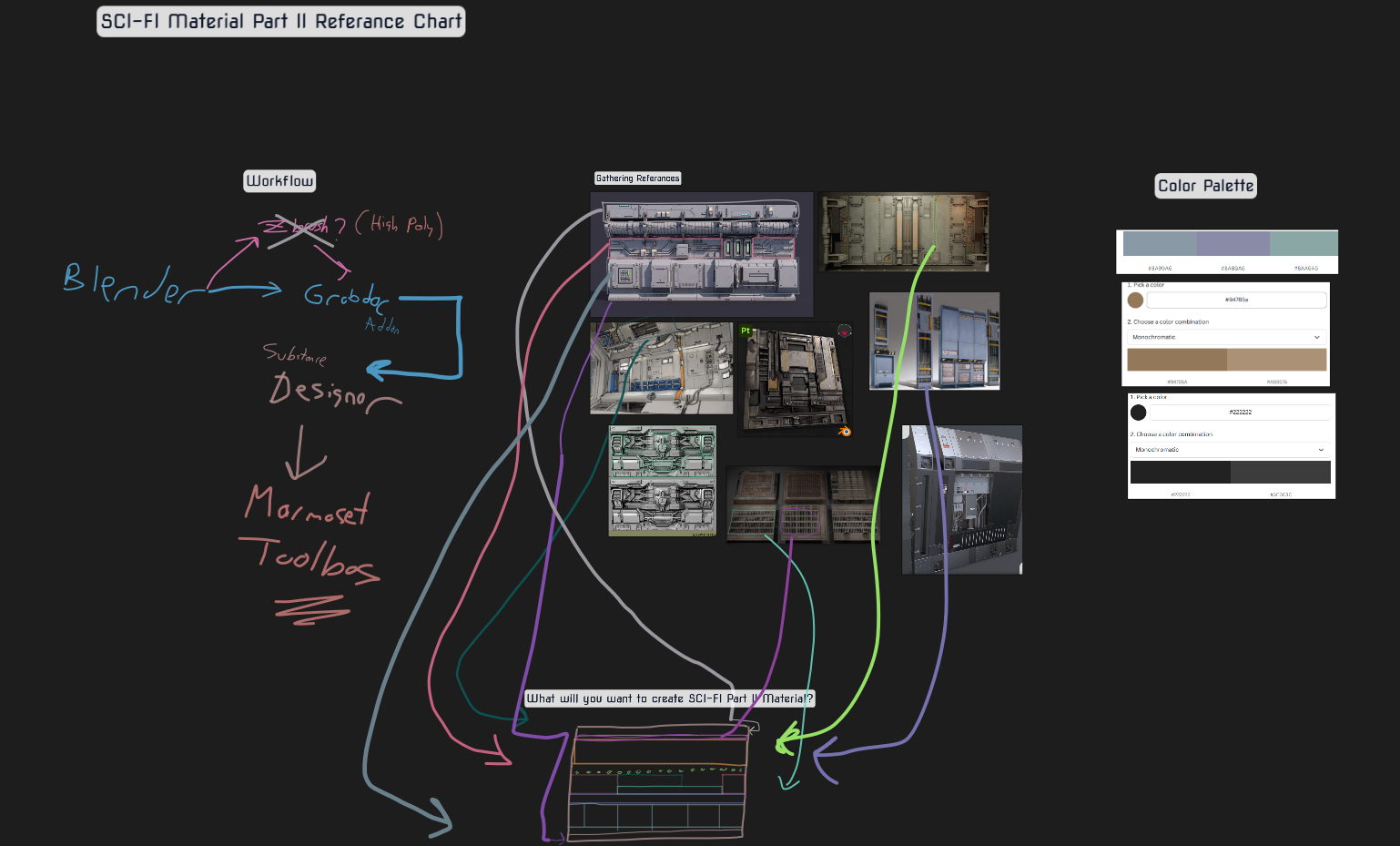This screenshot has width=1400, height=846.
Task: Click the handwritten 'Toolbag' word
Action: point(309,557)
